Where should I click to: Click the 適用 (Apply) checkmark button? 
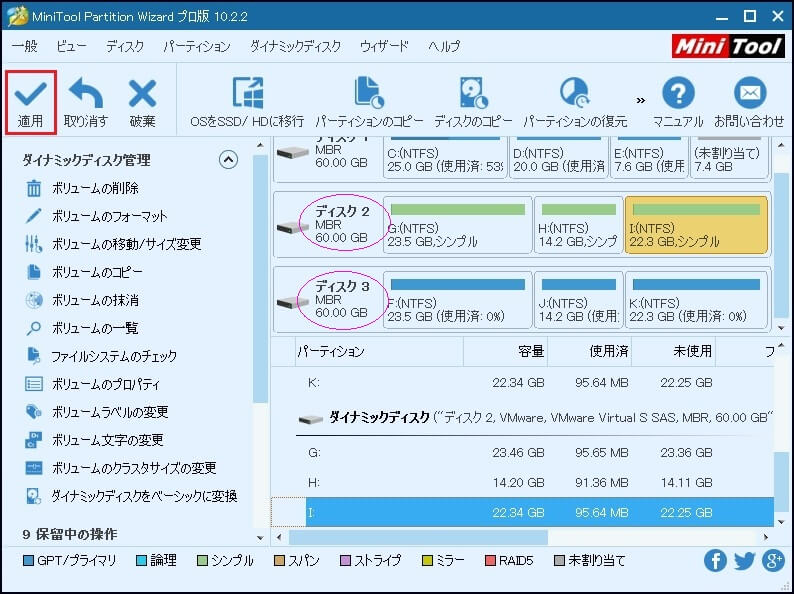[x=30, y=103]
